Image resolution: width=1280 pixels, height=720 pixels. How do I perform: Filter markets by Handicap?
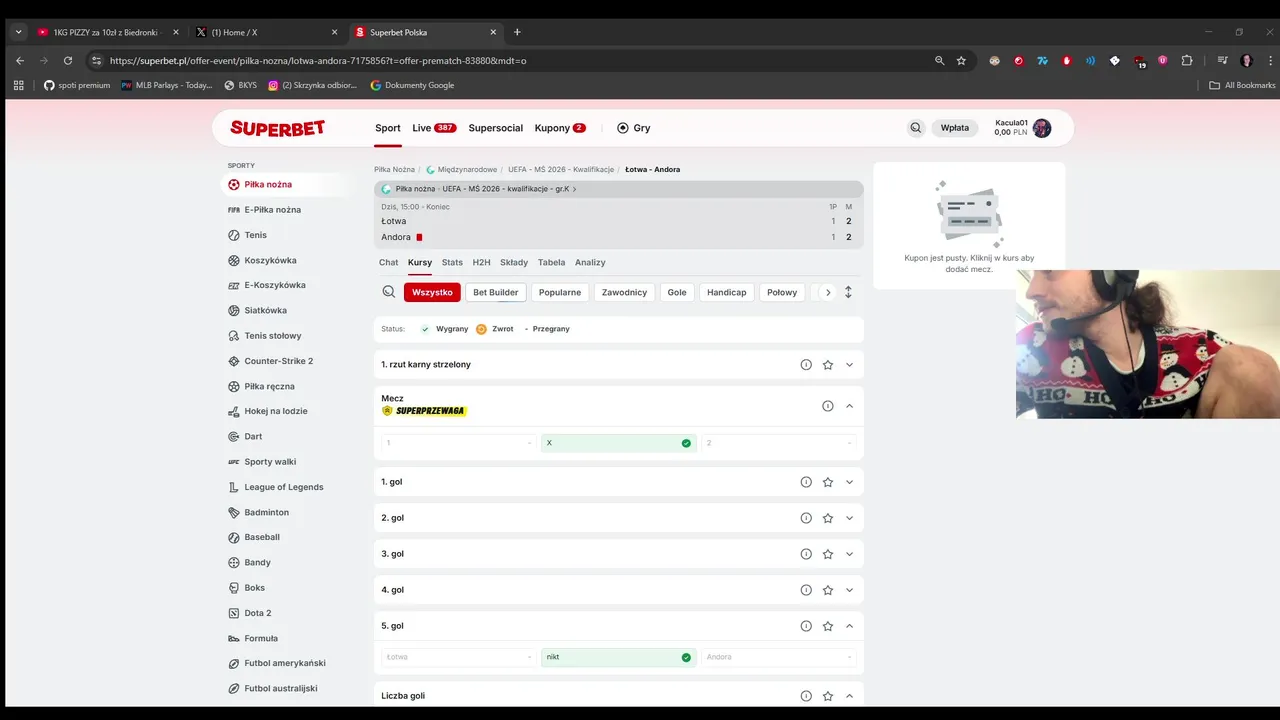tap(727, 292)
